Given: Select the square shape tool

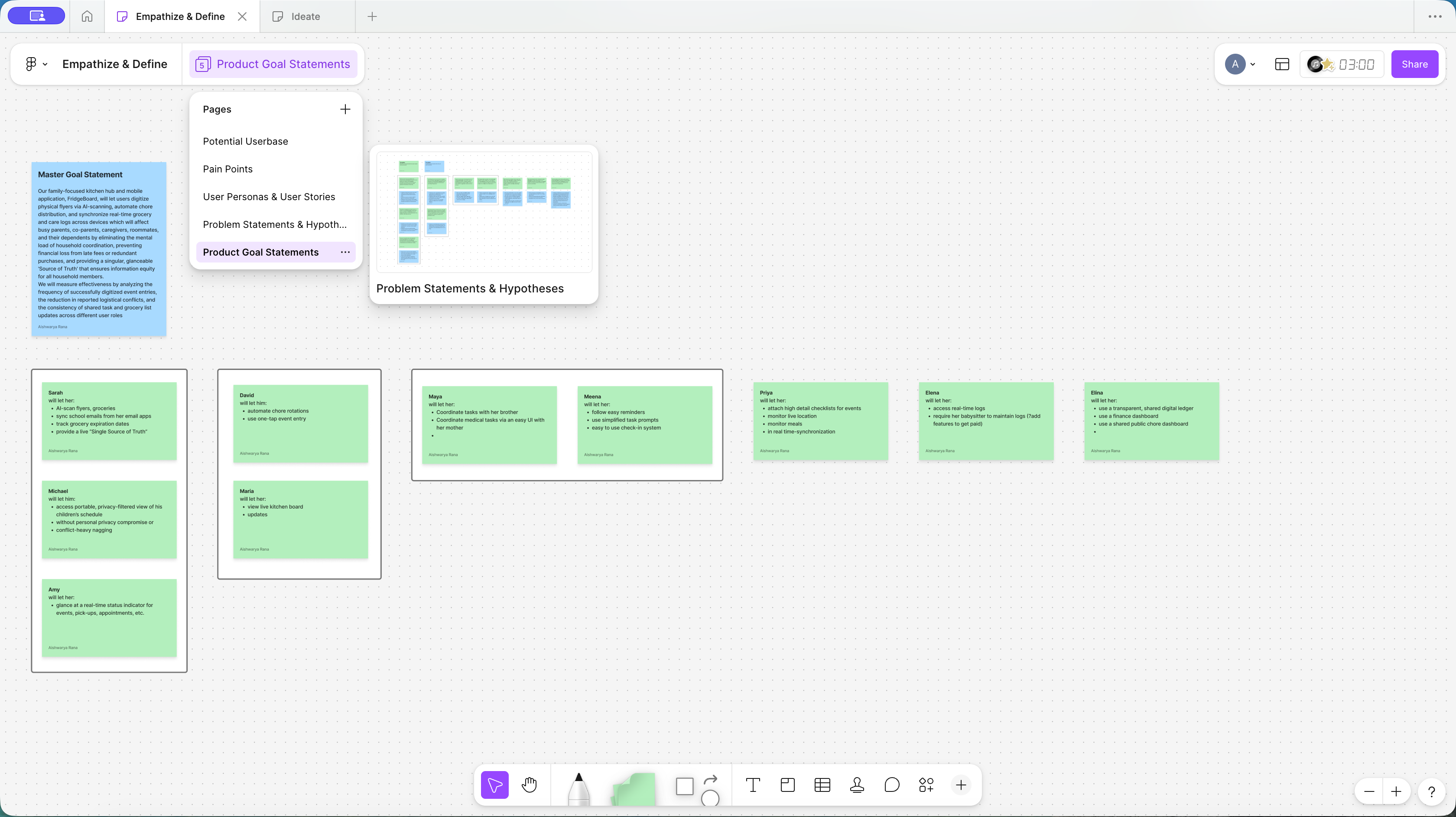Looking at the screenshot, I should coord(685,786).
